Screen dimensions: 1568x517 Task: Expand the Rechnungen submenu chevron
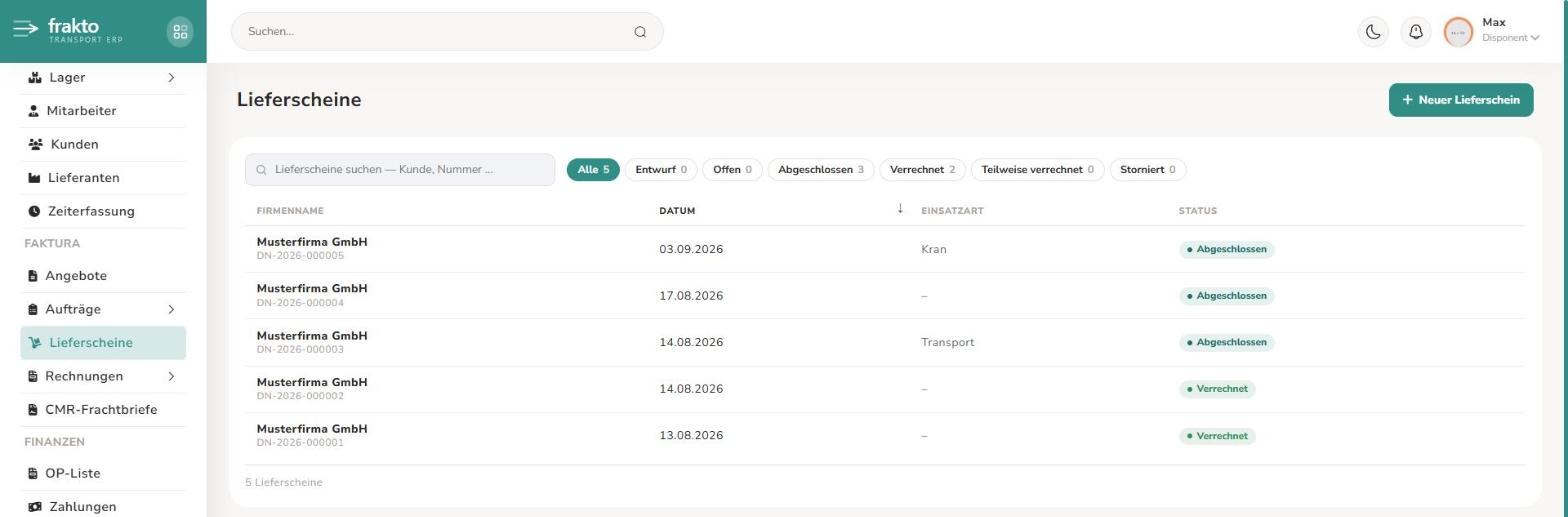pyautogui.click(x=171, y=376)
